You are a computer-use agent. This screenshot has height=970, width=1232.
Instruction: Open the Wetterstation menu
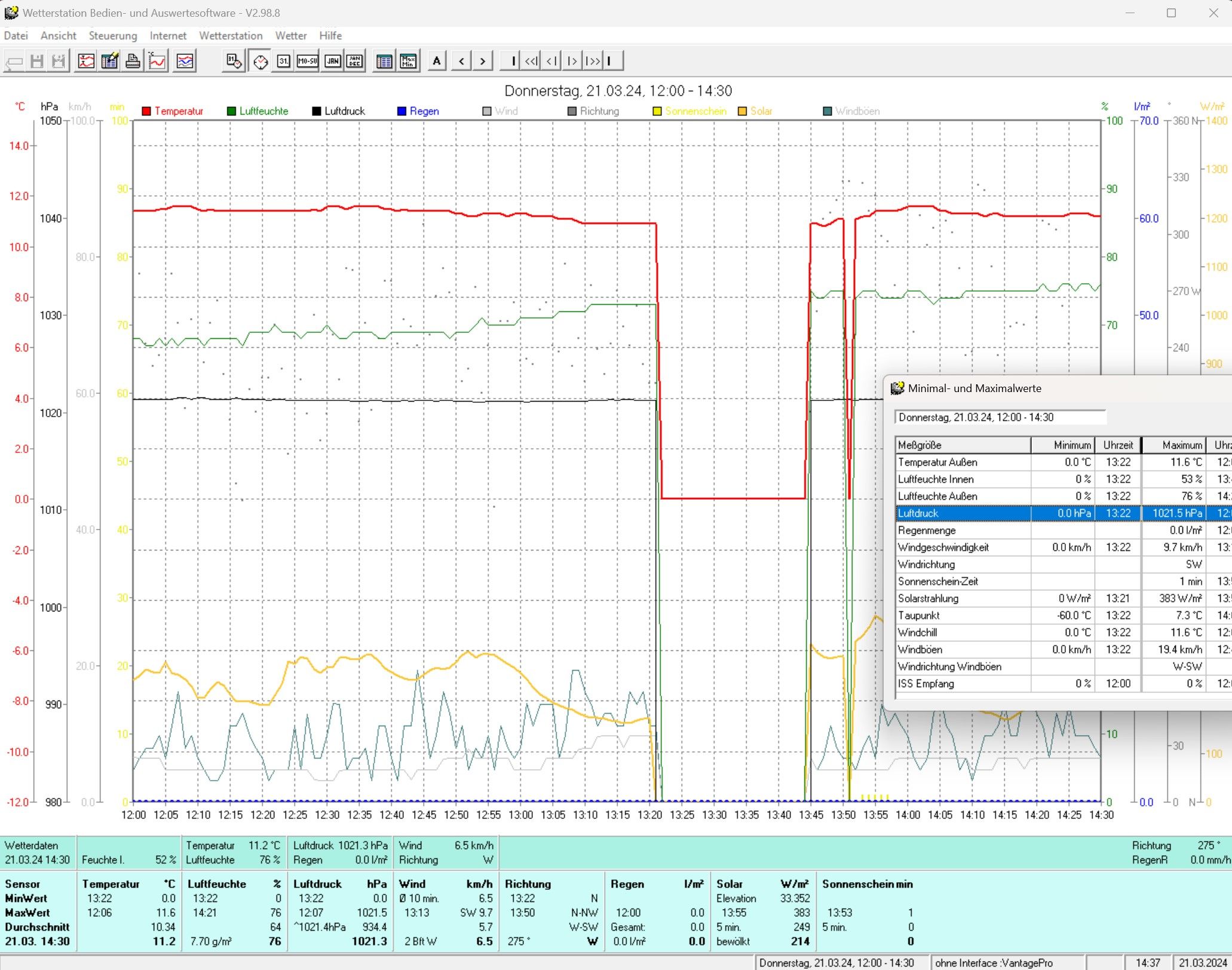(231, 36)
